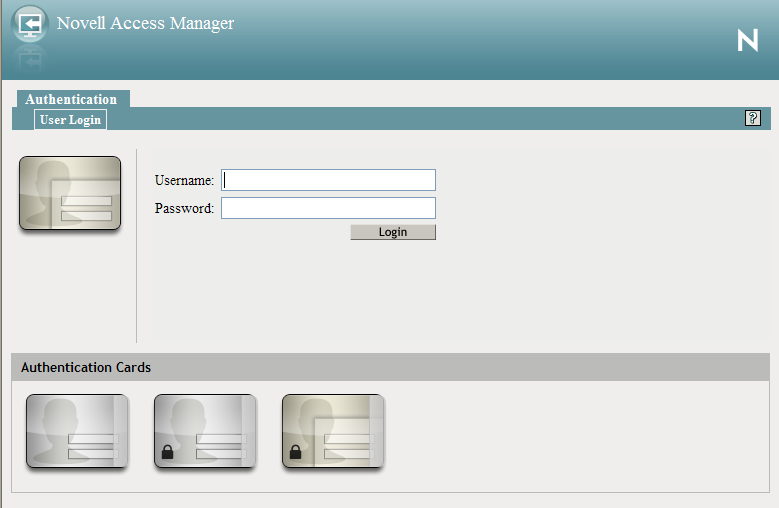Switch to the User Login sub-tab

click(70, 120)
